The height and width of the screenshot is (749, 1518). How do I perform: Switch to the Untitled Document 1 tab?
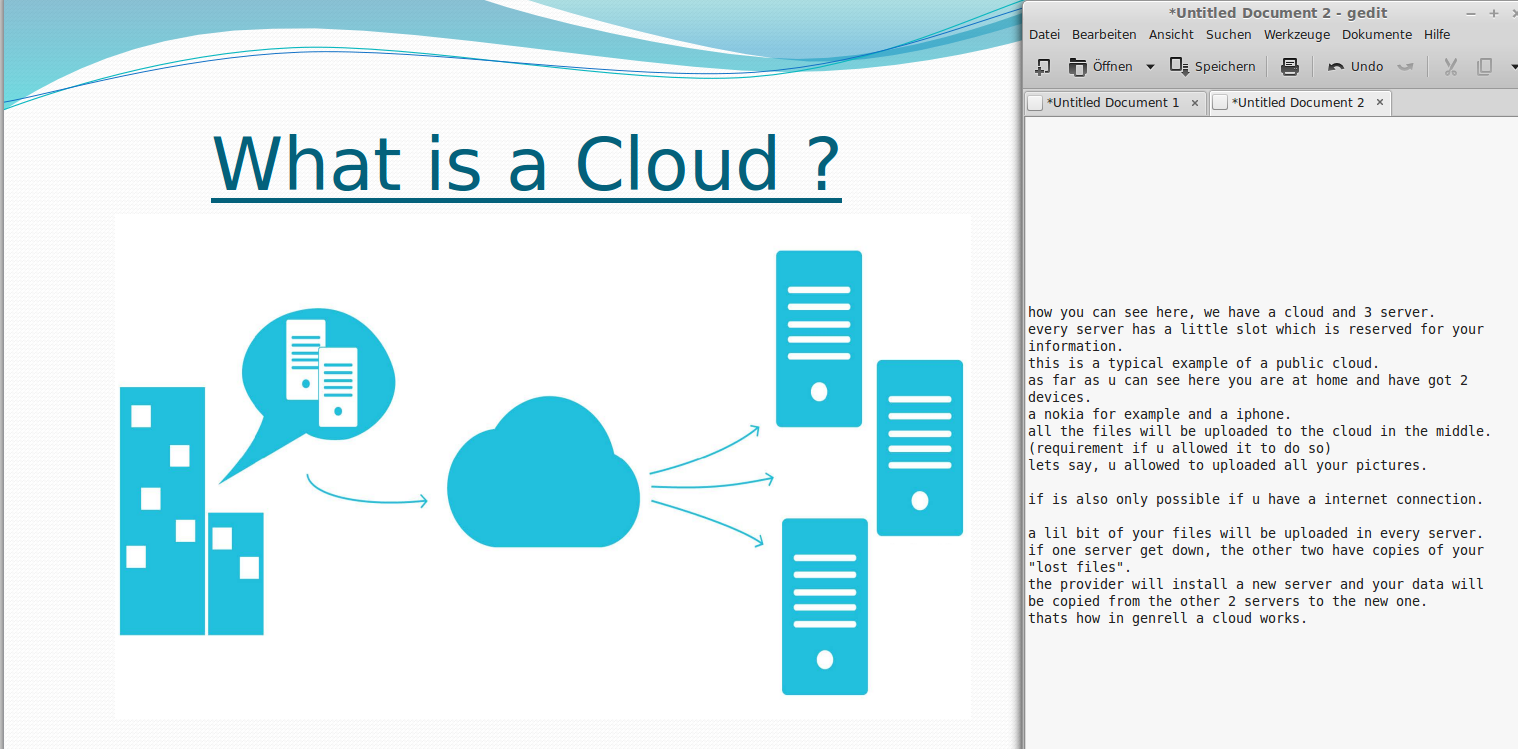[x=1112, y=103]
